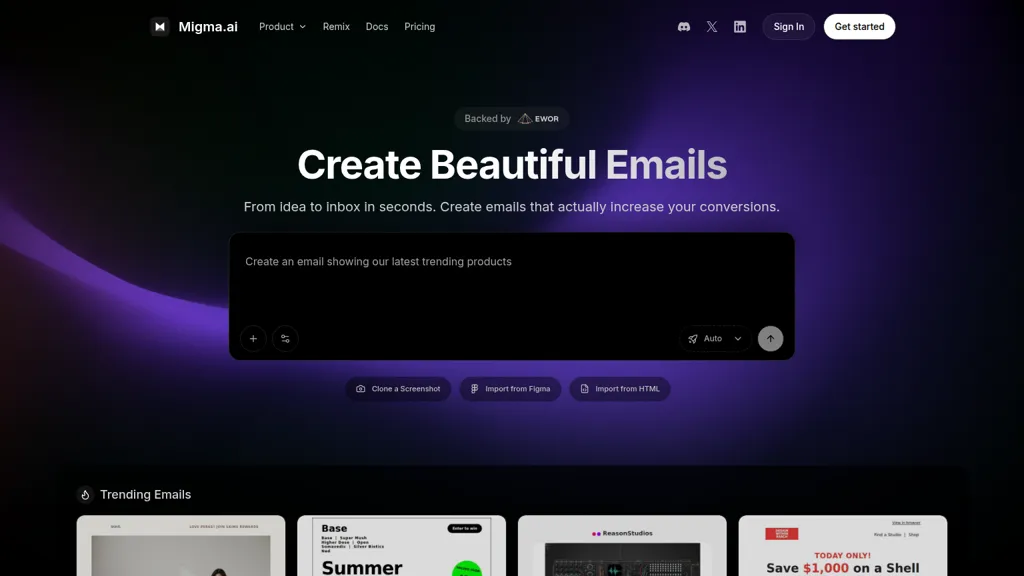The image size is (1024, 576).
Task: Open prompt settings sliders icon
Action: [285, 339]
